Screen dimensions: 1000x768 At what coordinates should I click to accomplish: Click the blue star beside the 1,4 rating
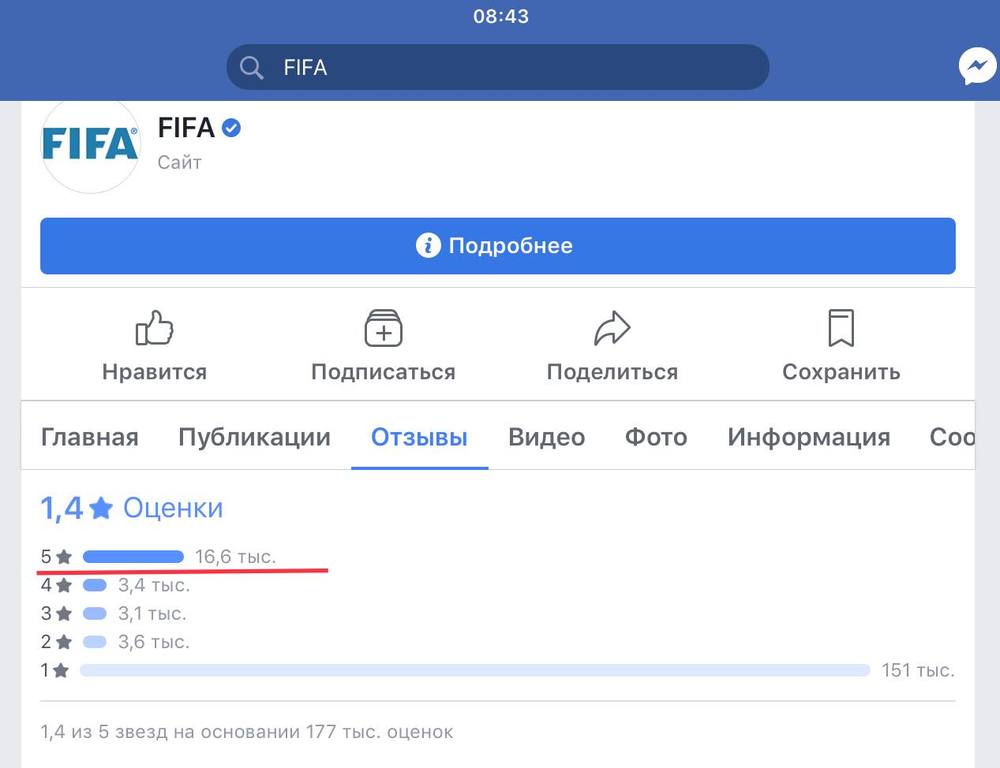click(x=101, y=509)
